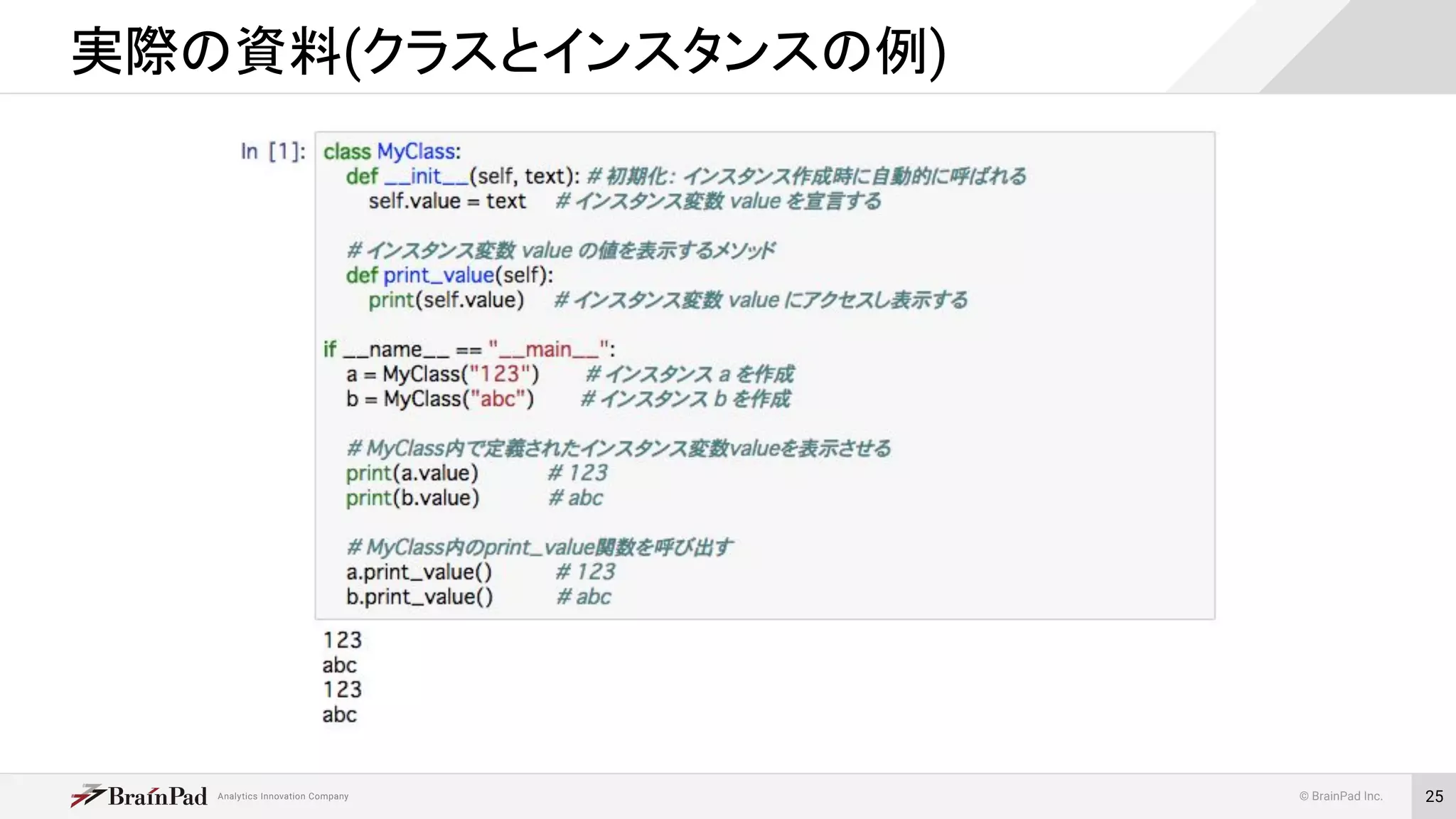Viewport: 1456px width, 819px height.
Task: Click the 'print(b.value)' line
Action: pos(413,498)
